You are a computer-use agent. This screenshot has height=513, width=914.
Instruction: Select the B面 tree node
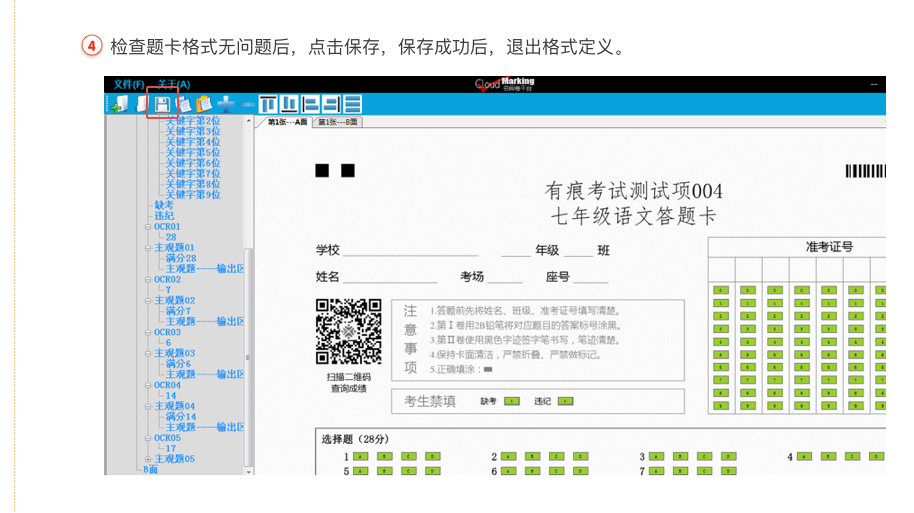coord(150,469)
